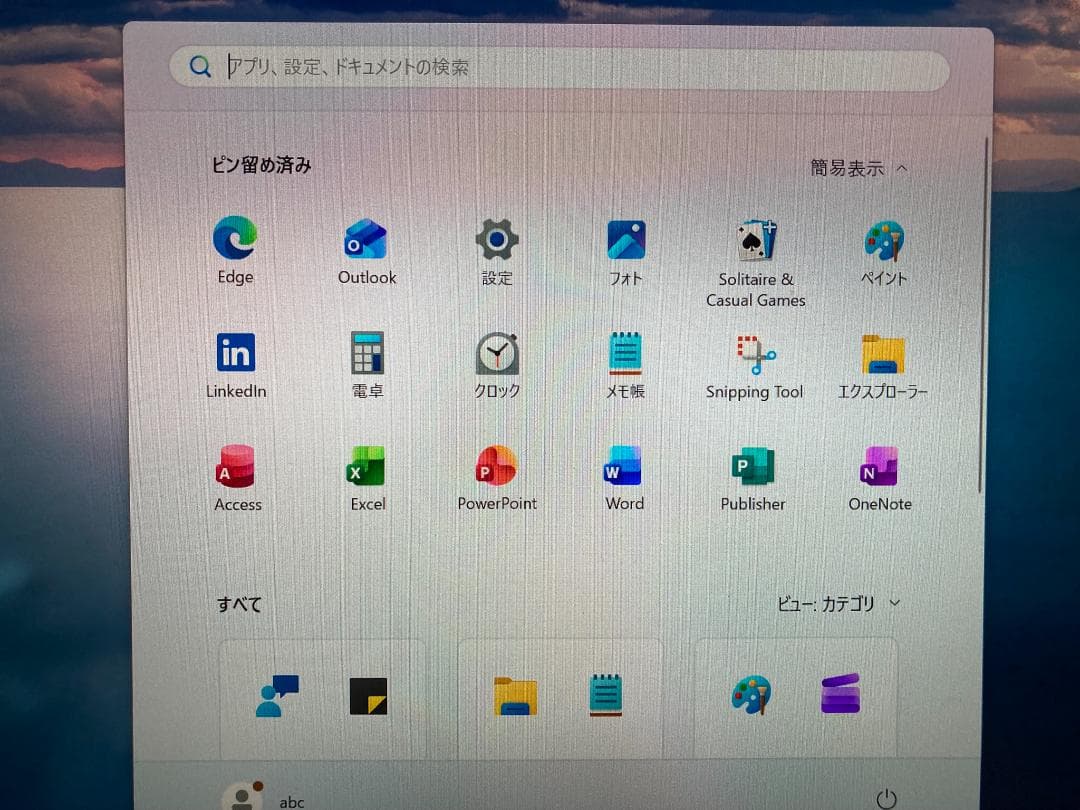Launch Solitaire & Casual Games
1080x810 pixels.
756,263
